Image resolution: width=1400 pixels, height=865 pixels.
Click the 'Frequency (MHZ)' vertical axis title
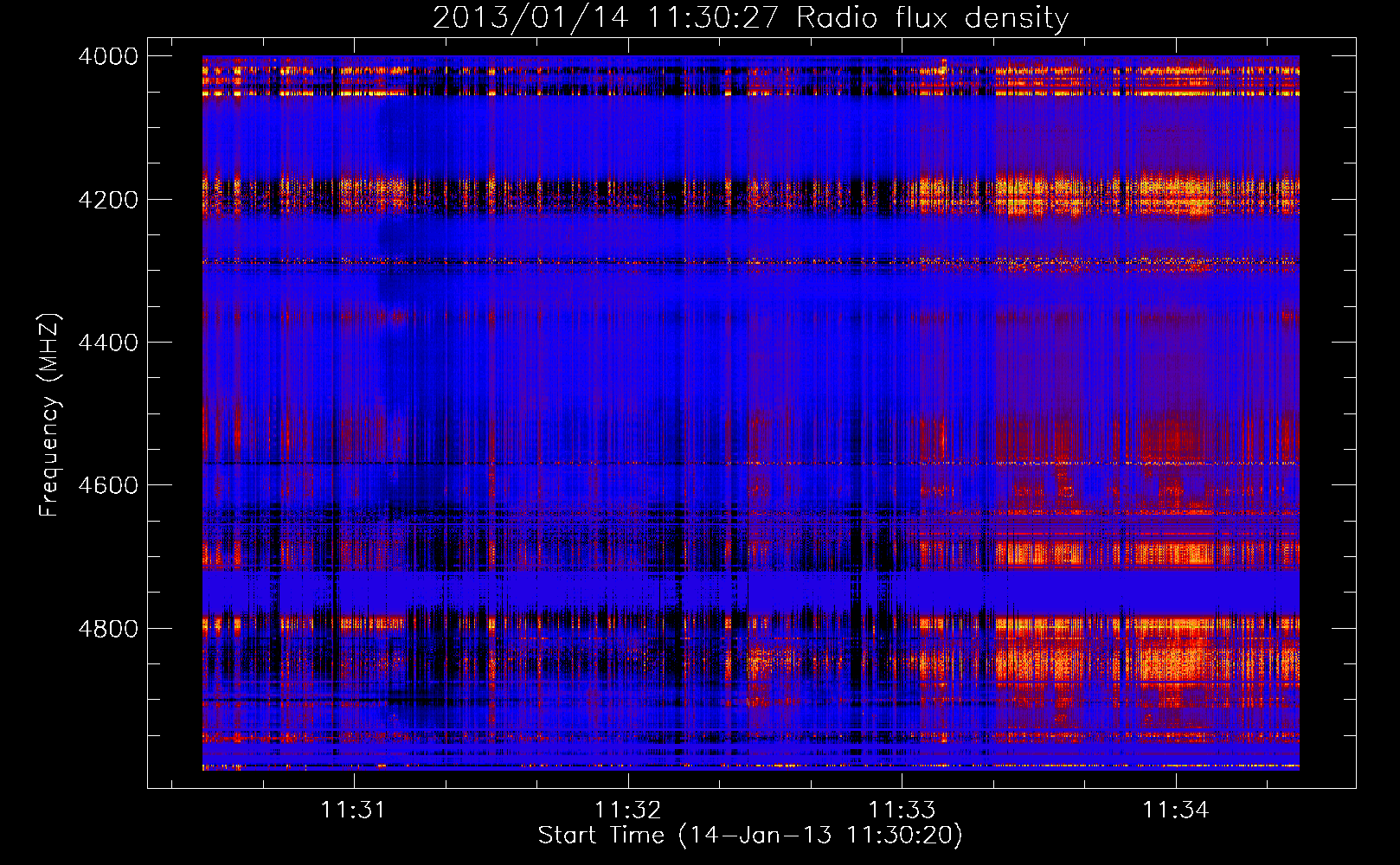50,415
